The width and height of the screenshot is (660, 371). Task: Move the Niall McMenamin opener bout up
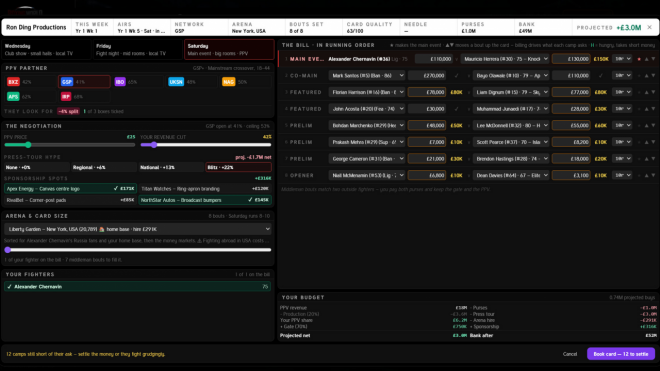[647, 176]
